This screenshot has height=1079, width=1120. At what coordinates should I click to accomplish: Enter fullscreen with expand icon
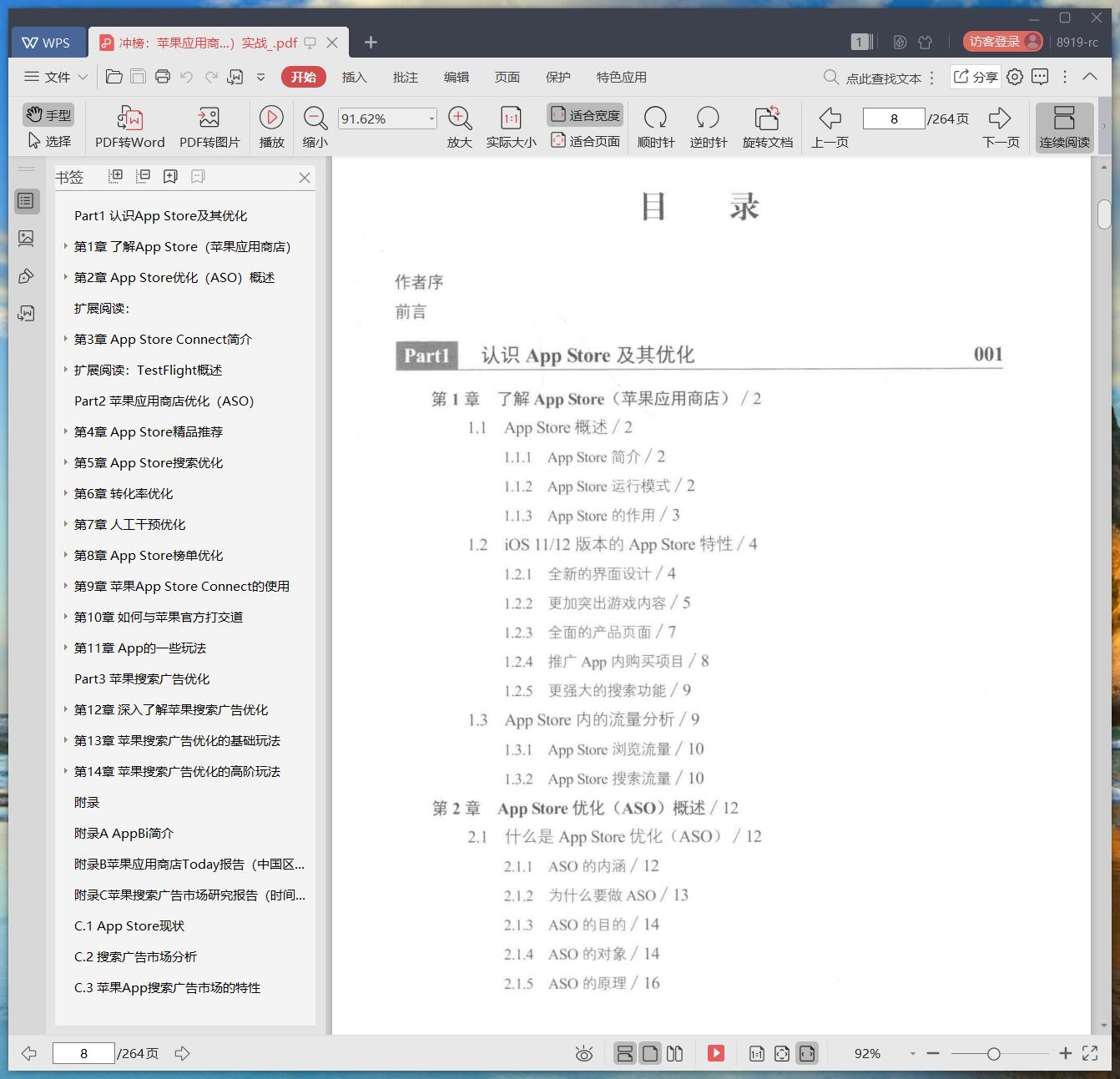click(x=1090, y=1053)
